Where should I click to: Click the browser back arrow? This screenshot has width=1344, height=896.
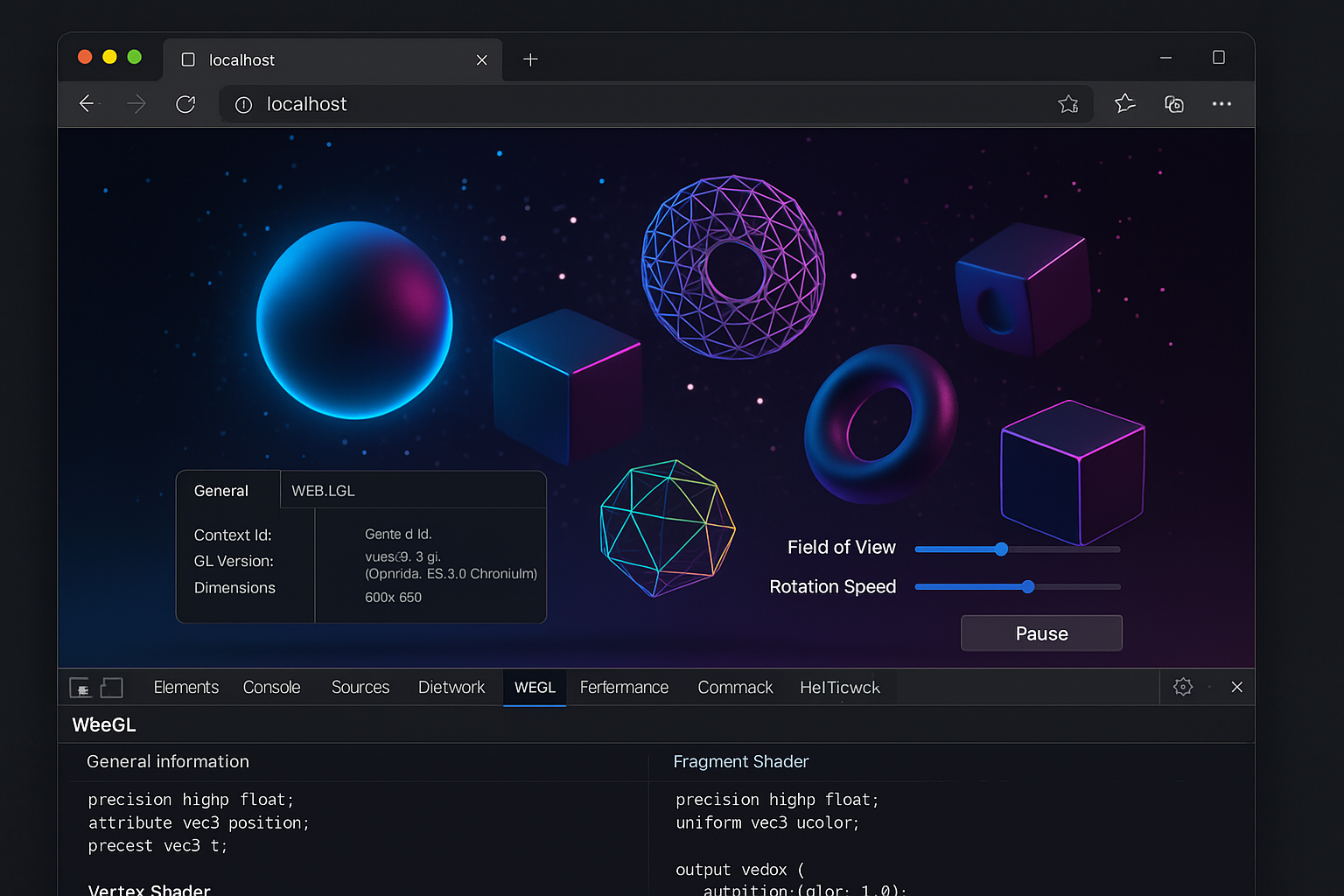click(87, 104)
